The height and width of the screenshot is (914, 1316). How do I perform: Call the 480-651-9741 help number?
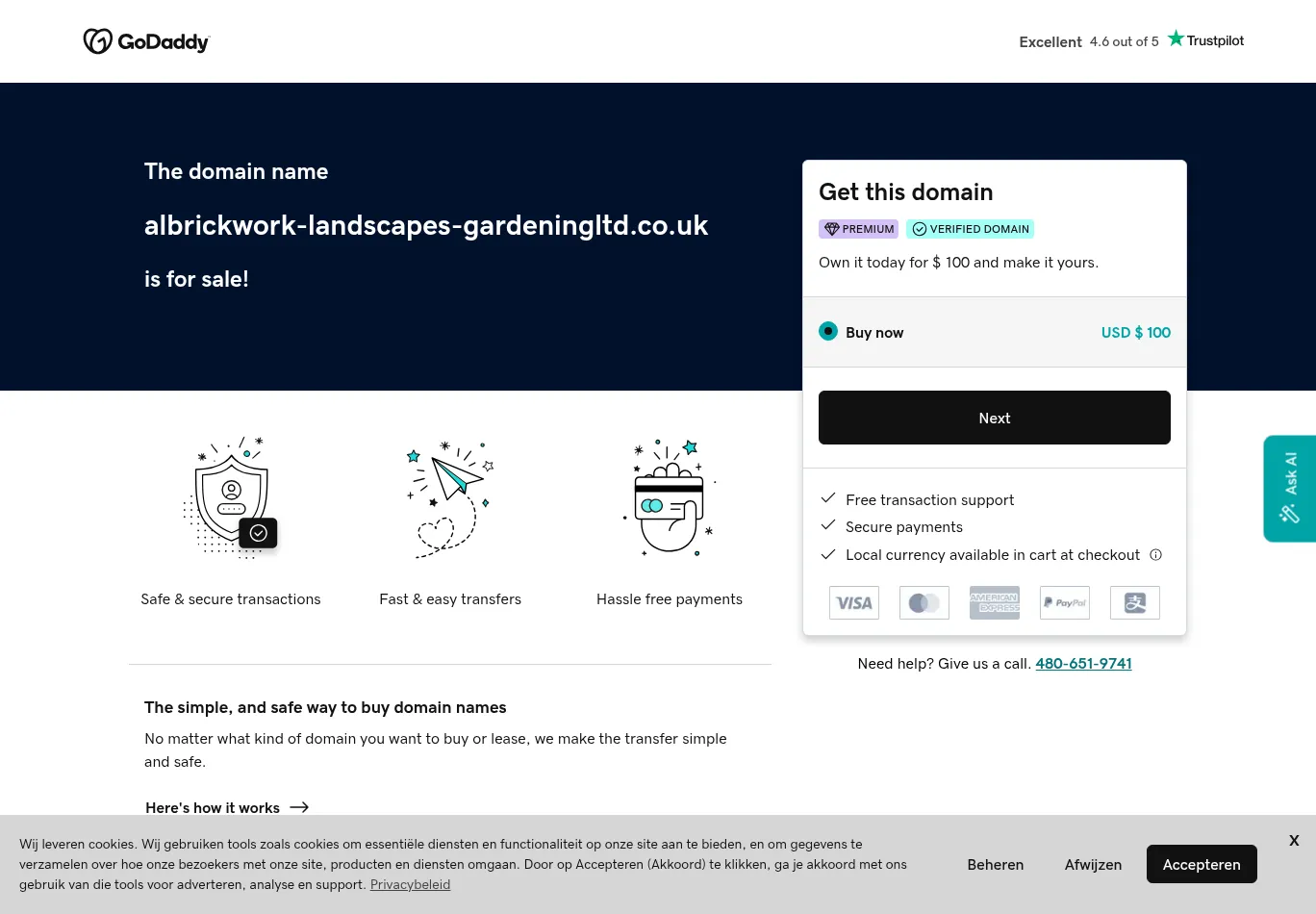1083,664
